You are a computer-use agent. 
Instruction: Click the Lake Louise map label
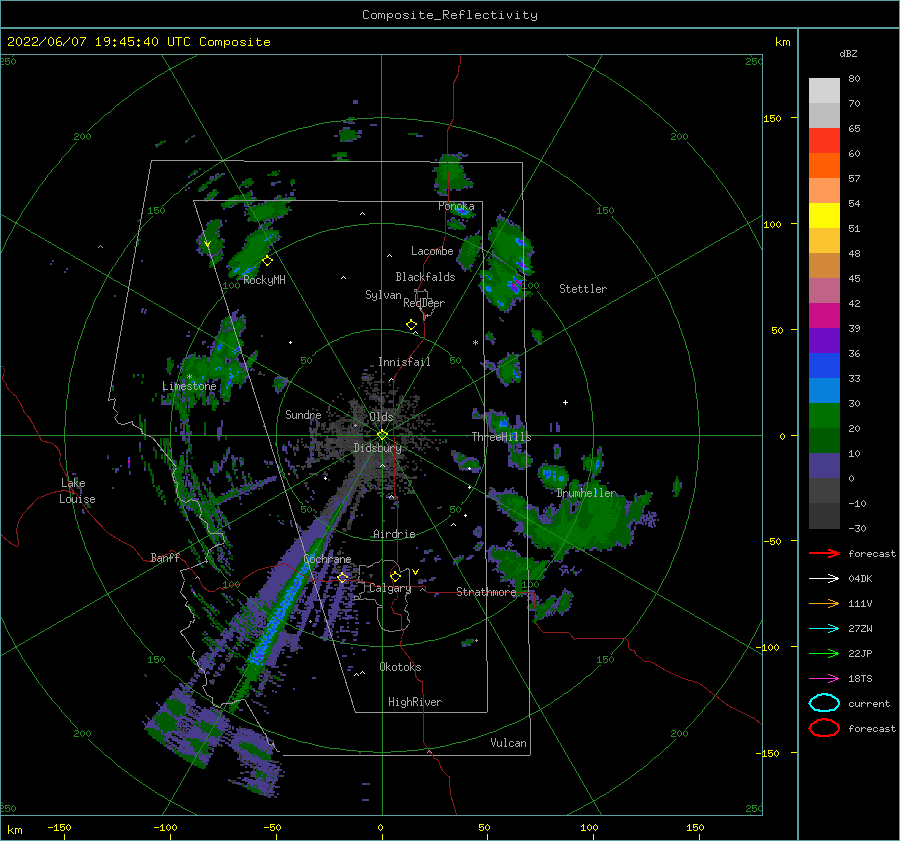77,491
